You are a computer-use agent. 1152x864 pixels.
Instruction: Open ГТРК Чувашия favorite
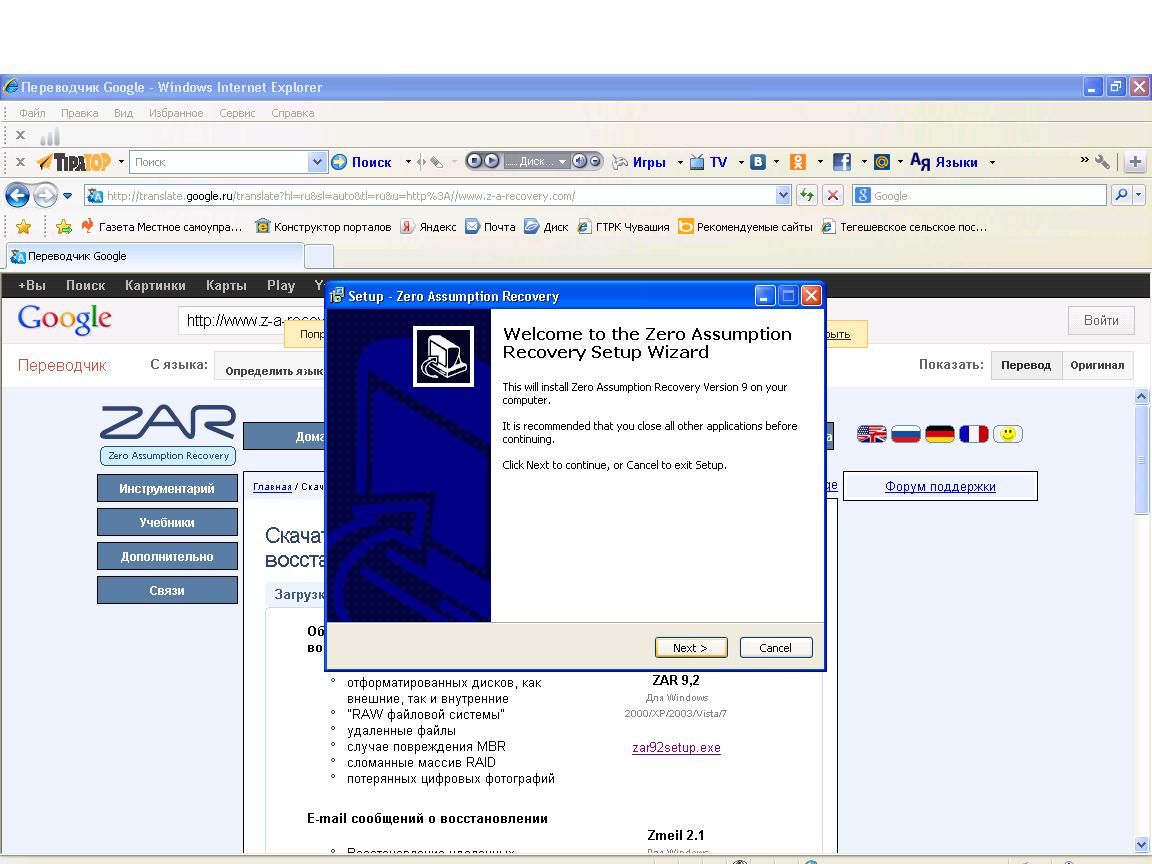[x=624, y=227]
